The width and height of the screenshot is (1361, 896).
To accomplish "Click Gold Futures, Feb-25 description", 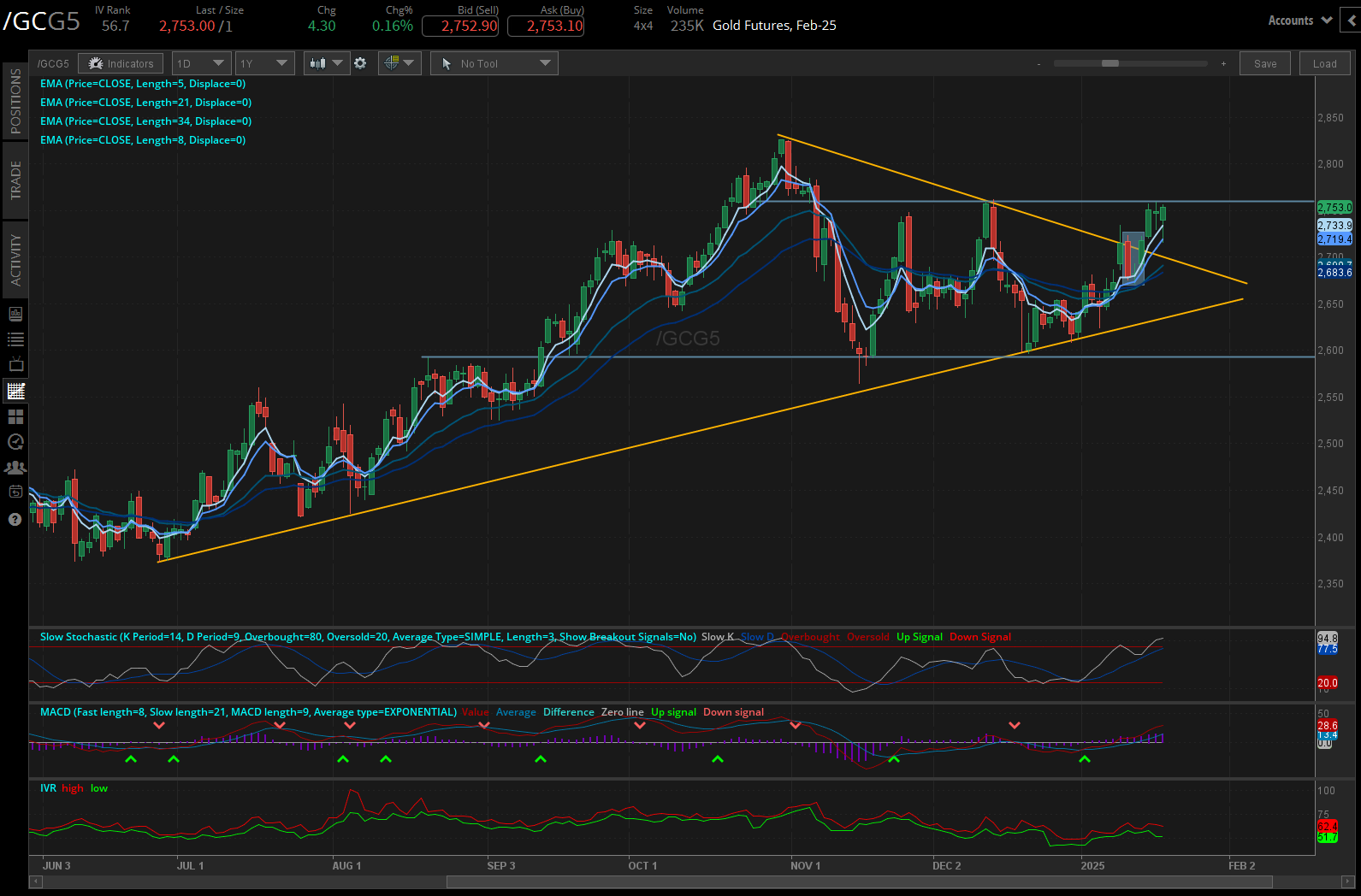I will point(774,26).
